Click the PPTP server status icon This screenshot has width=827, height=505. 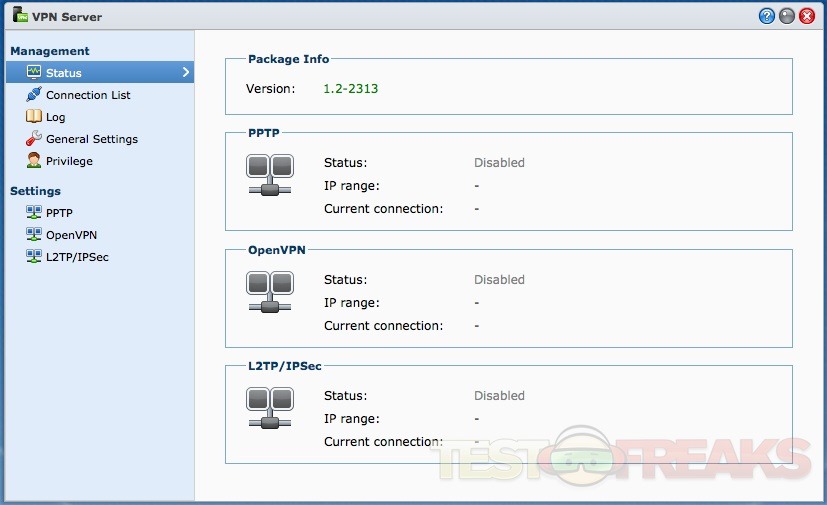tap(269, 175)
